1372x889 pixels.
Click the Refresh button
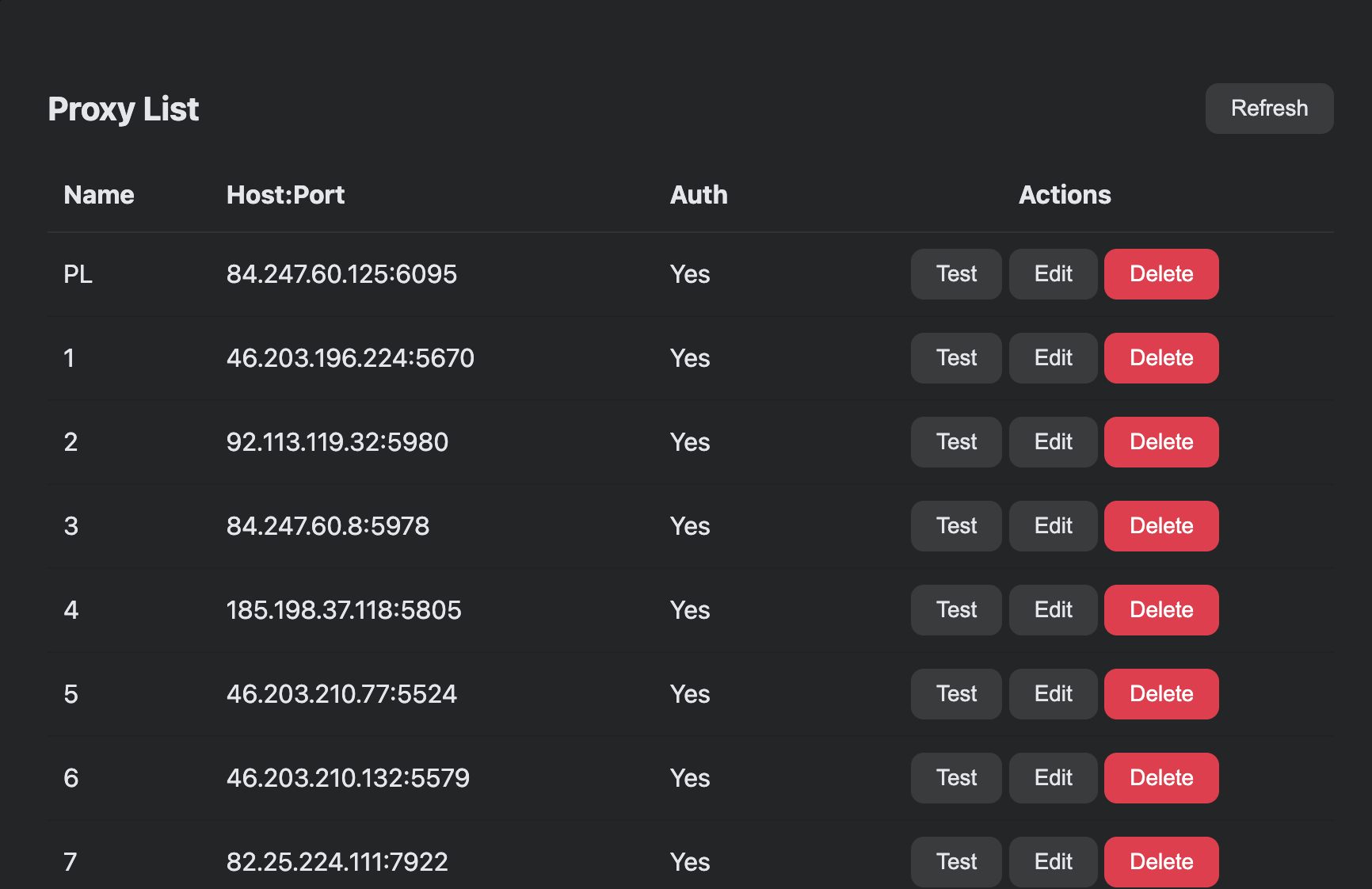[1268, 109]
